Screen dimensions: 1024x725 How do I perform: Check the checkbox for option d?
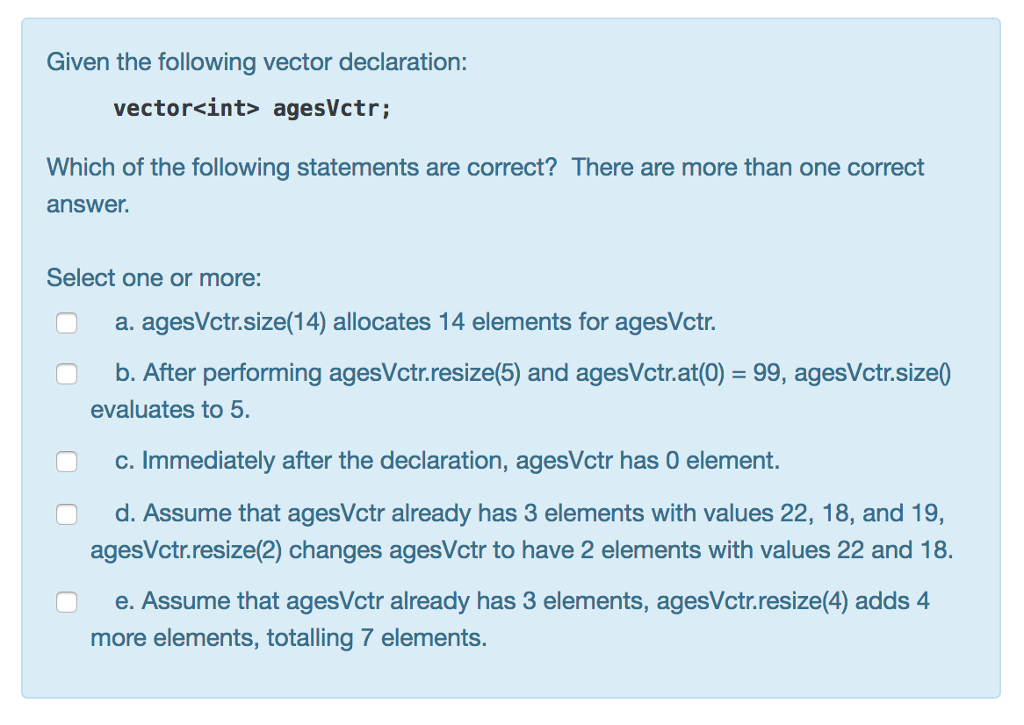tap(66, 513)
